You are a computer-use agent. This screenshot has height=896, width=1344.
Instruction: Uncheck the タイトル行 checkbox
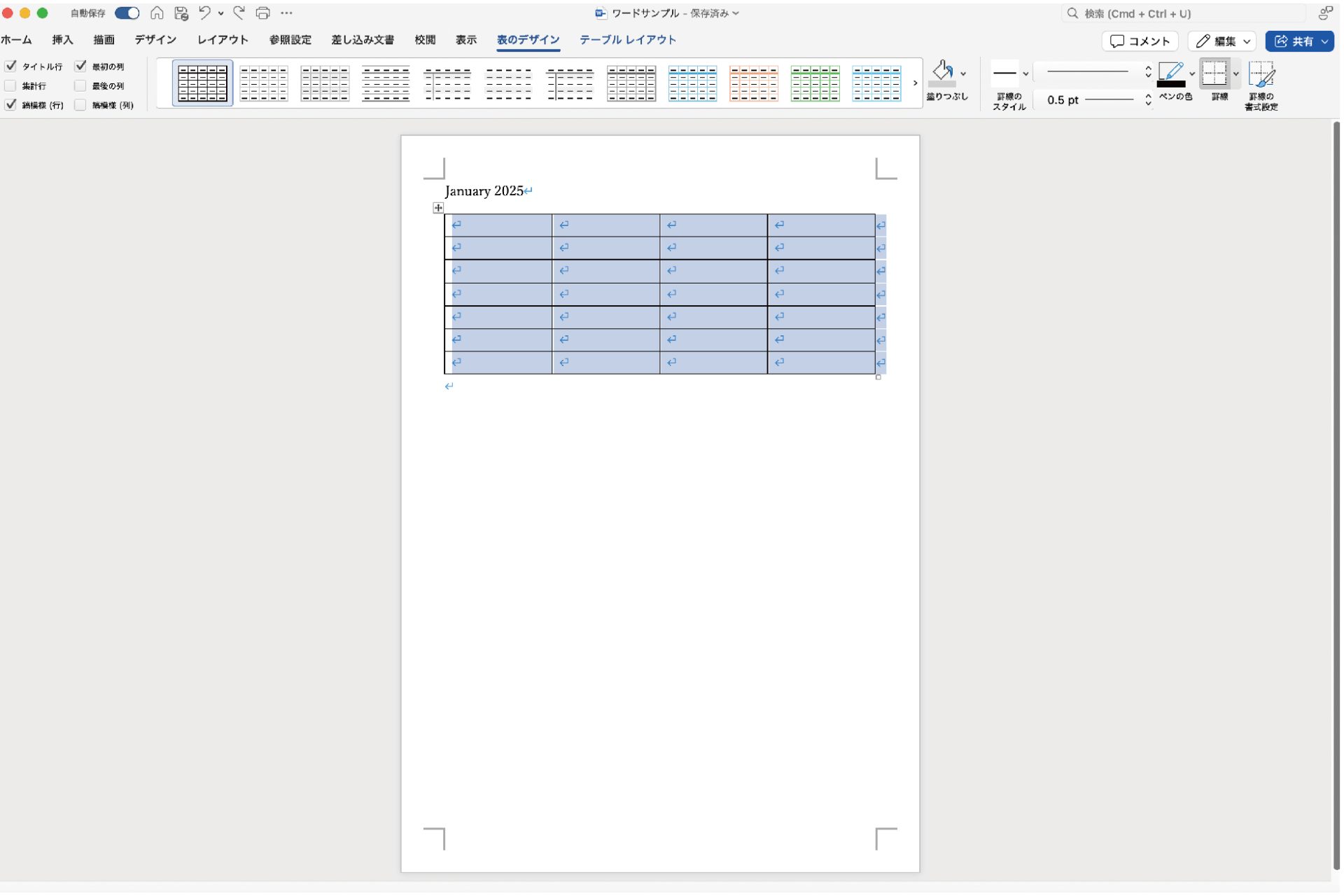(x=10, y=66)
